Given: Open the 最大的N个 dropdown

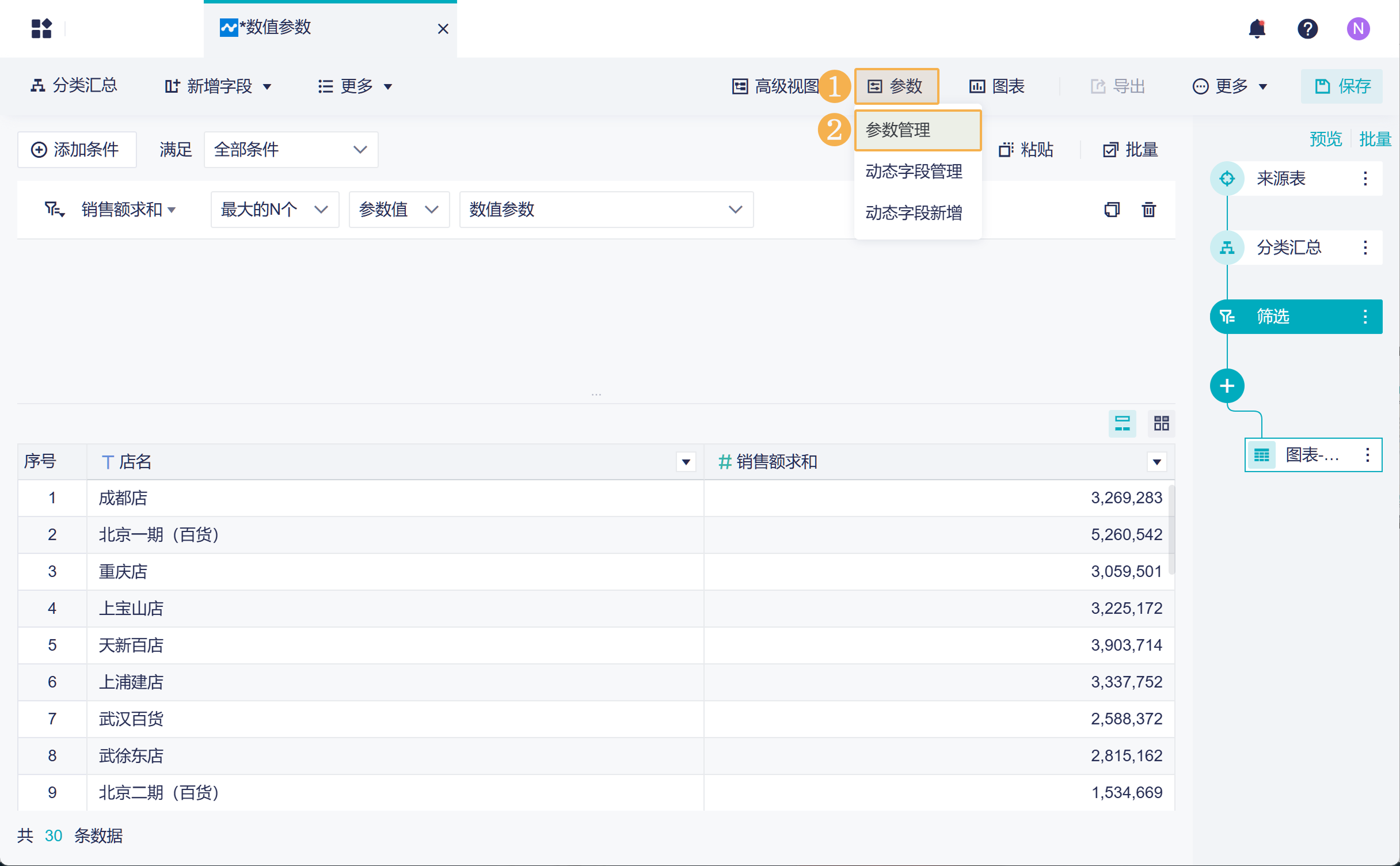Looking at the screenshot, I should [x=275, y=210].
